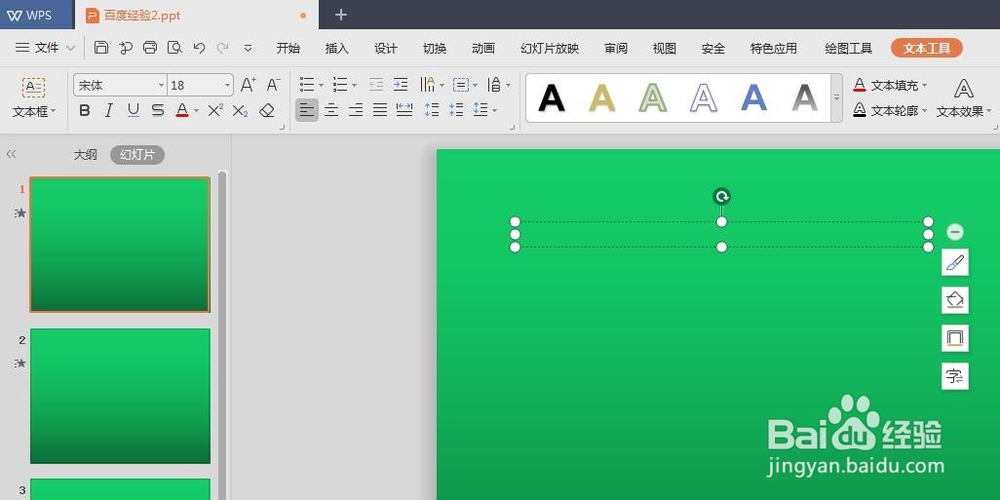Screen dimensions: 1000x500
Task: Toggle Underline formatting
Action: [133, 111]
